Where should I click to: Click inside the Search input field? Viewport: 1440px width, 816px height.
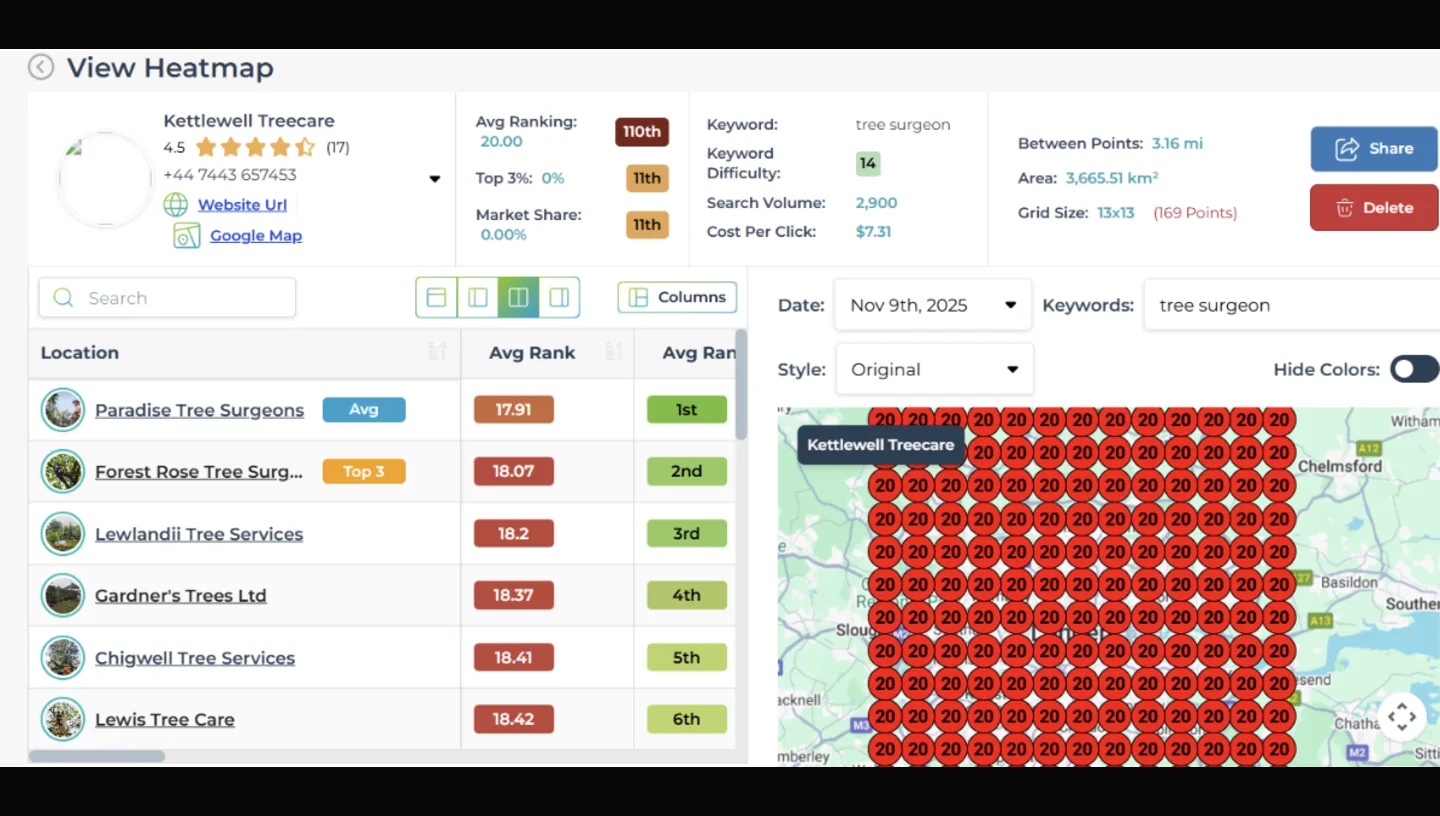click(167, 298)
